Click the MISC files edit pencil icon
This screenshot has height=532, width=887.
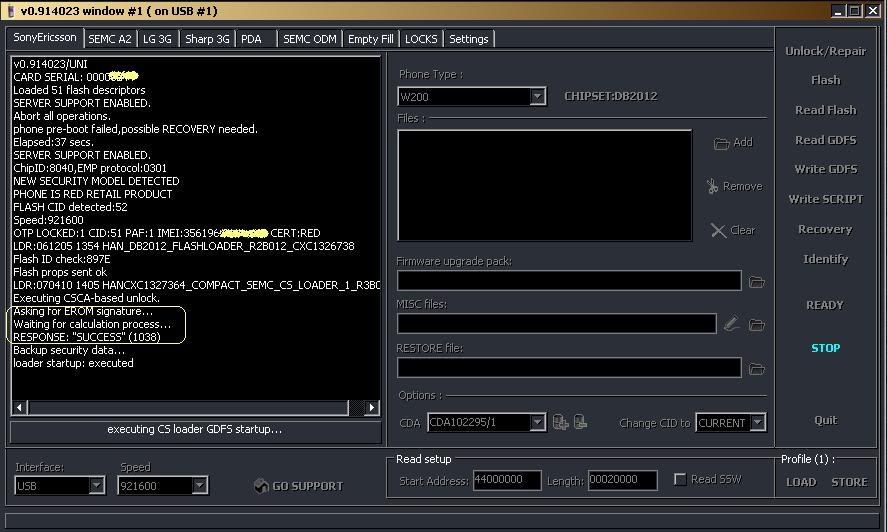pos(731,324)
